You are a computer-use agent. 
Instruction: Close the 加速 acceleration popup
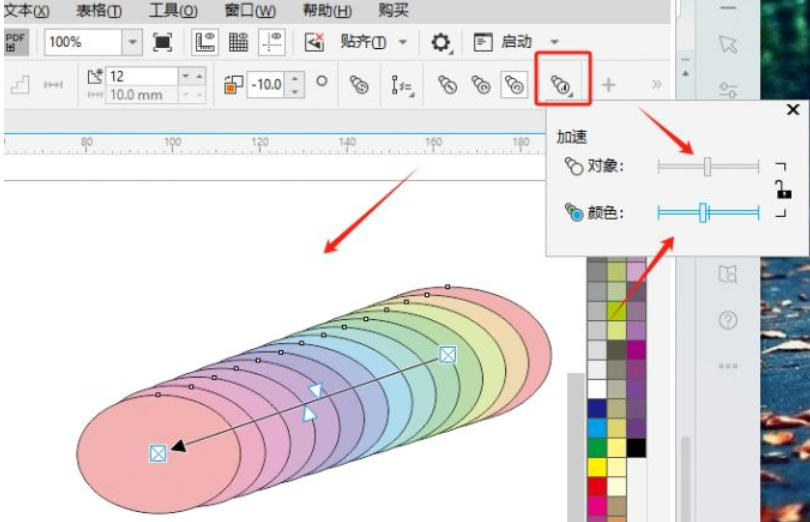pyautogui.click(x=793, y=110)
